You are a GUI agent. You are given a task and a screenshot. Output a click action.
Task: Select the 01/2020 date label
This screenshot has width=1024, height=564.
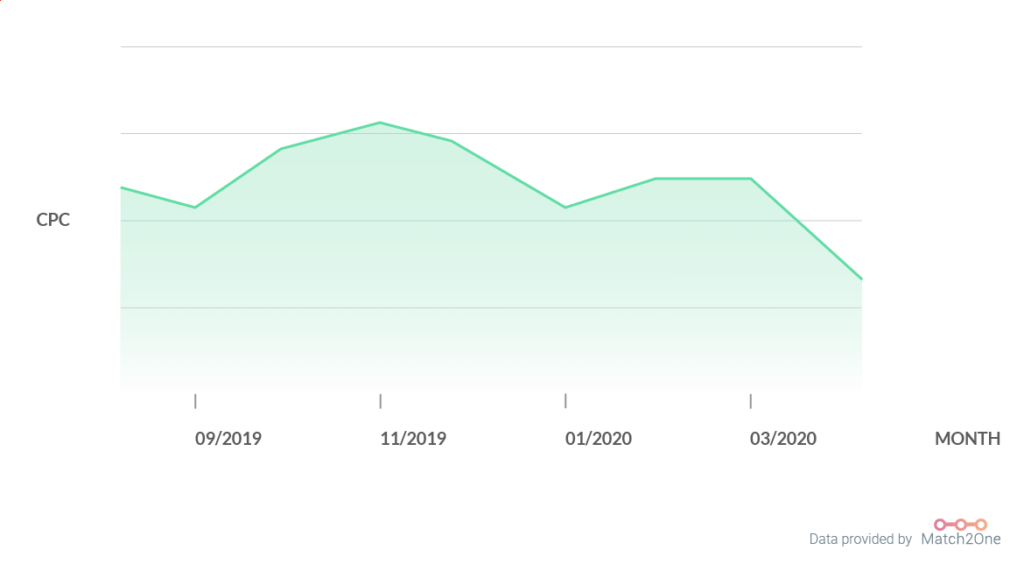[598, 439]
